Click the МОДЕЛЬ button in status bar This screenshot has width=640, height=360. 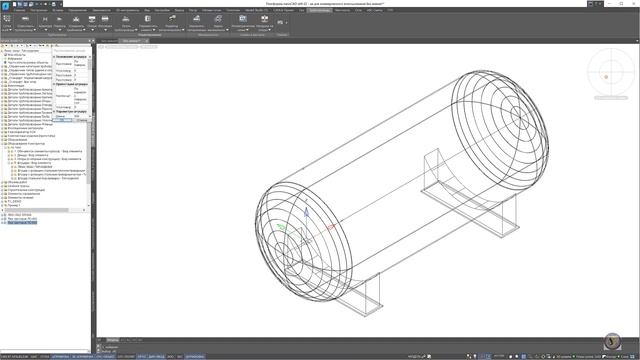point(413,357)
